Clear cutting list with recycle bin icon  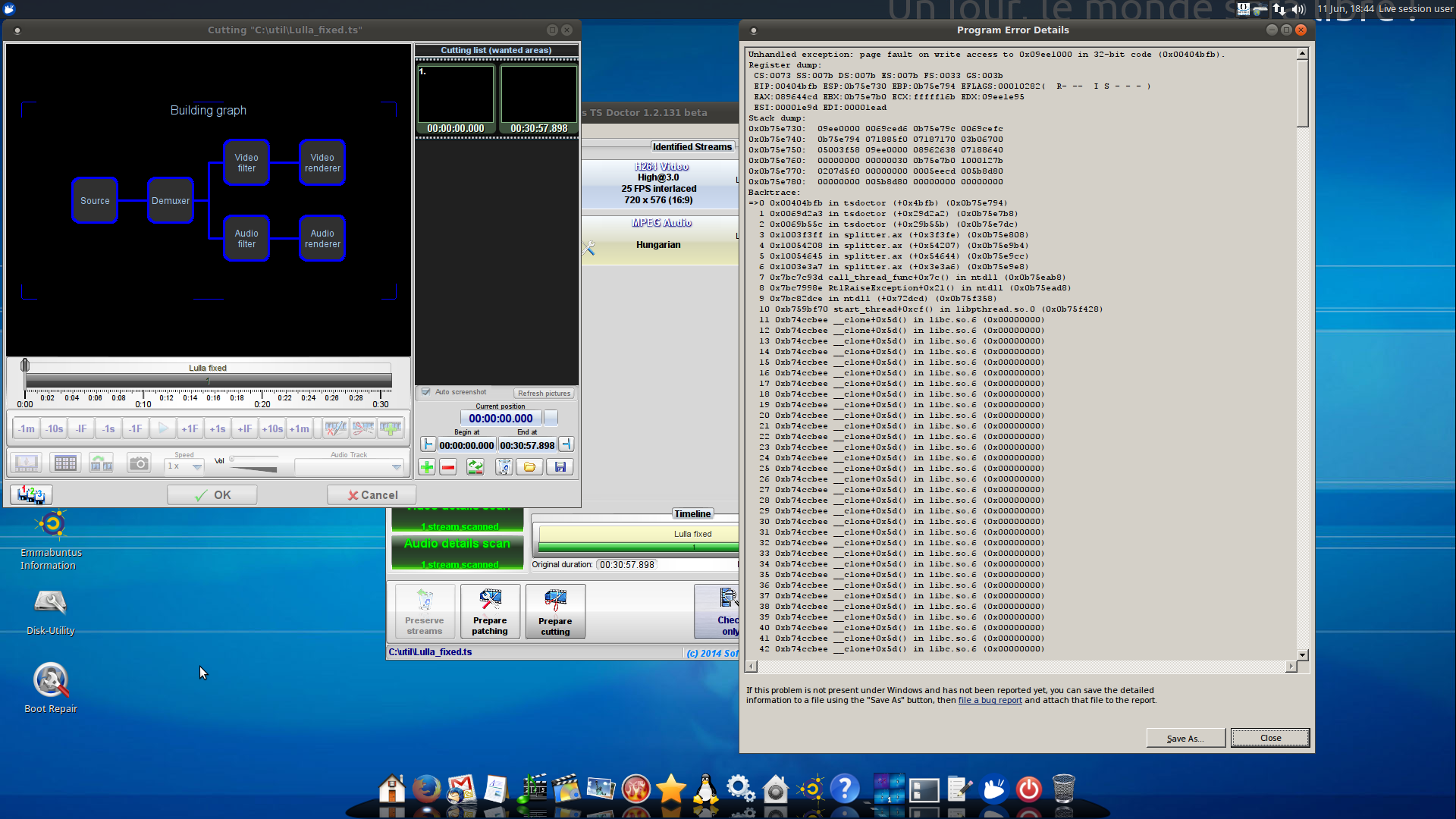pyautogui.click(x=504, y=467)
